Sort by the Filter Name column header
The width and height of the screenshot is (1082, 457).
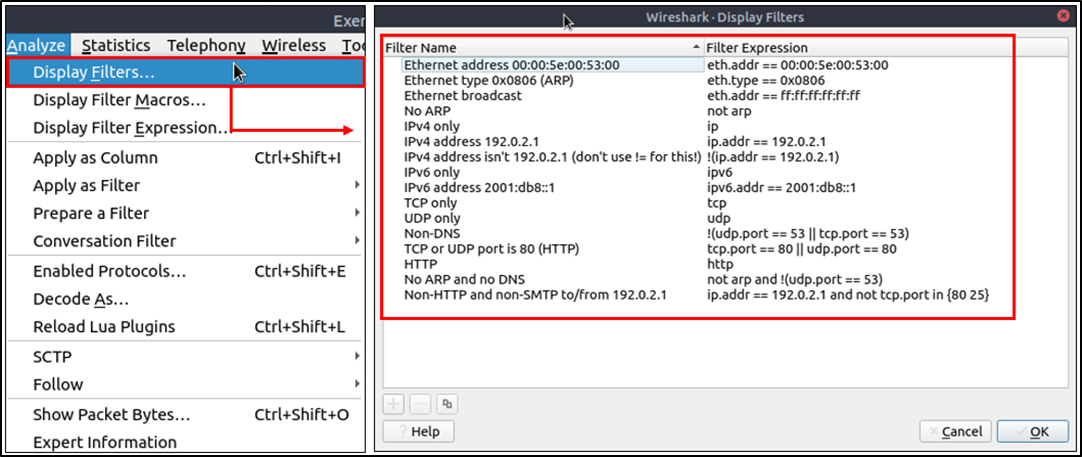point(543,48)
